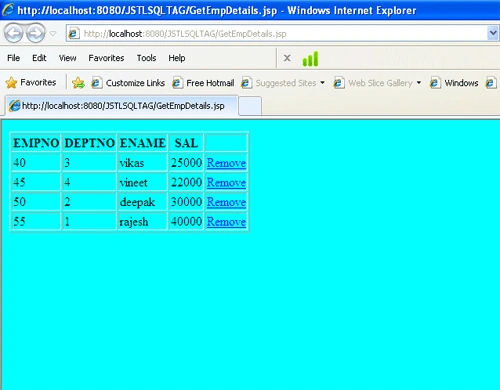
Task: Open the recent pages dropdown arrow
Action: [x=53, y=33]
